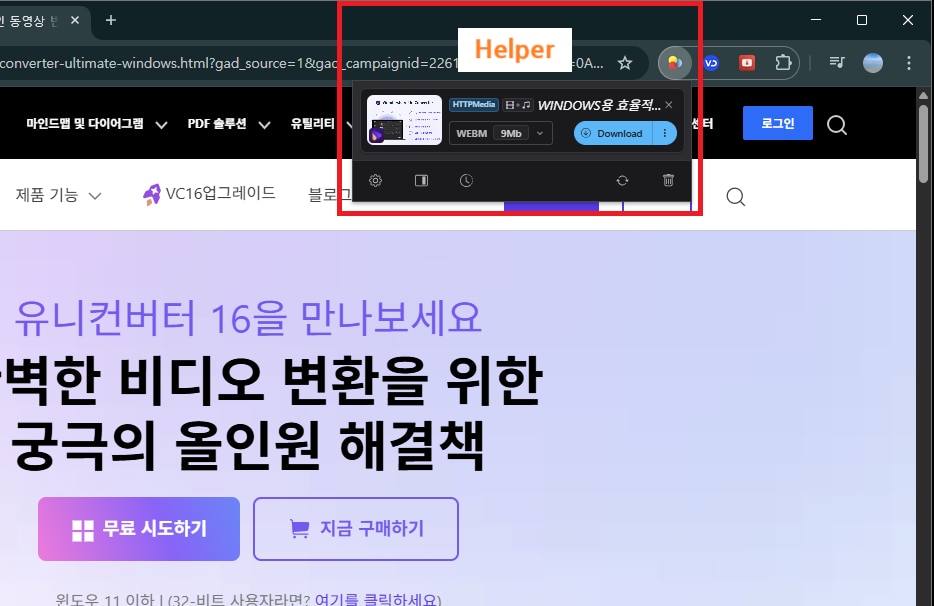Open the Chrome profile avatar
The height and width of the screenshot is (606, 934).
873,63
